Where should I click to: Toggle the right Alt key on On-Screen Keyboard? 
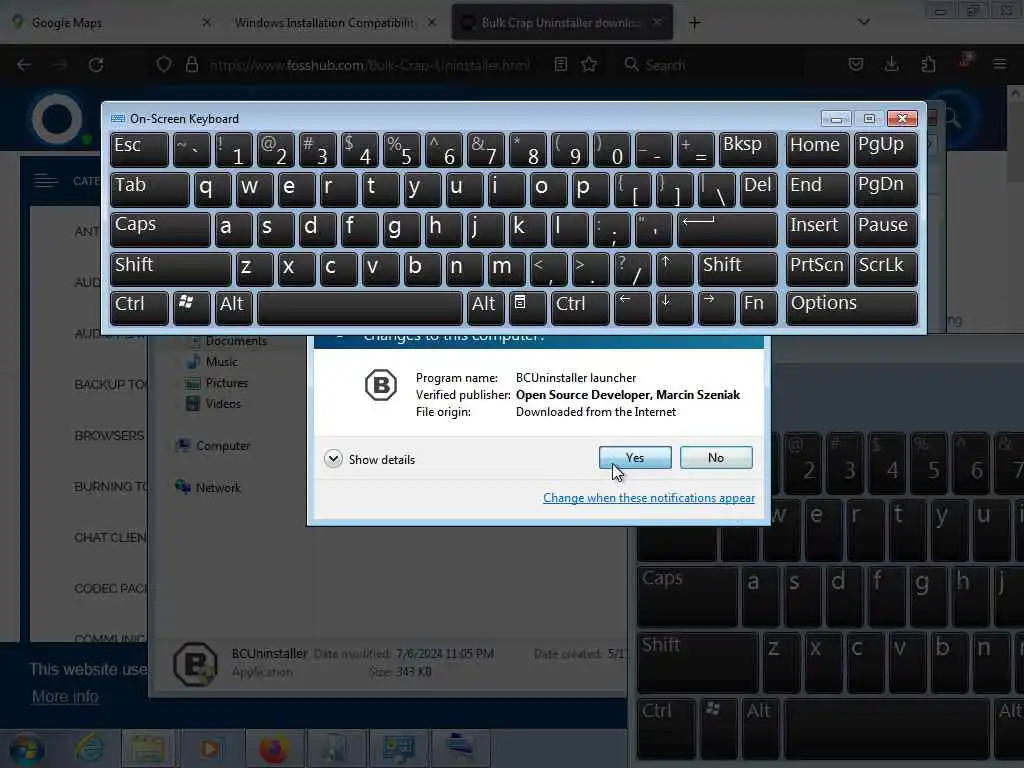485,308
